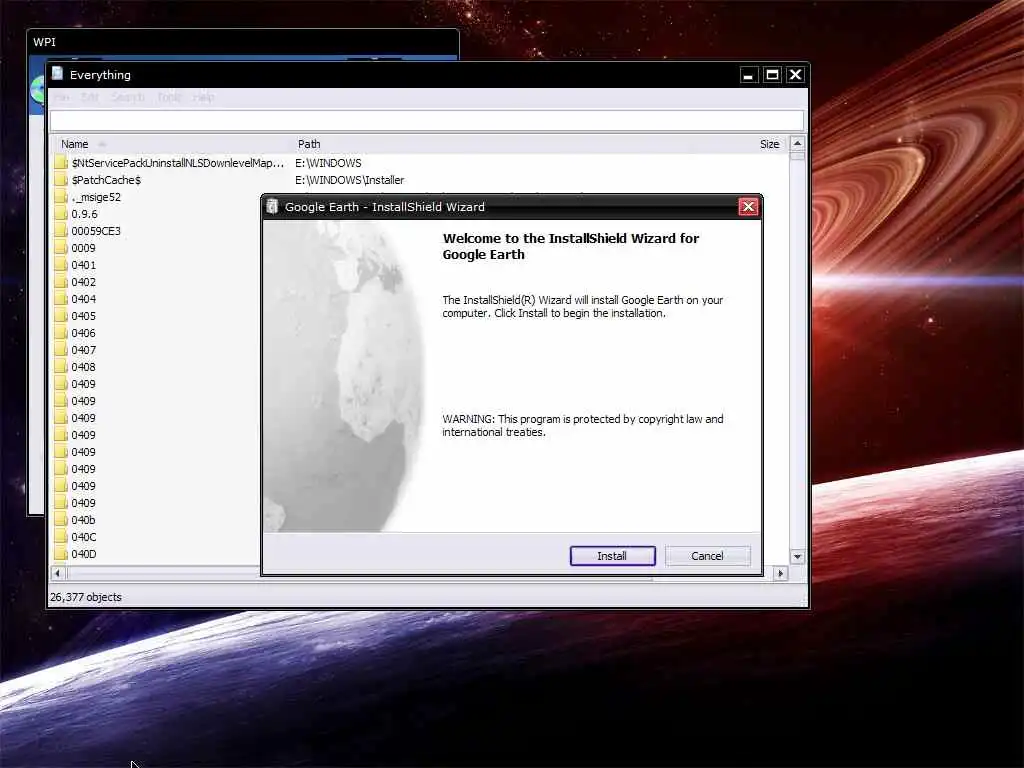Click the folder icon for 0402
Viewport: 1024px width, 768px height.
[61, 281]
